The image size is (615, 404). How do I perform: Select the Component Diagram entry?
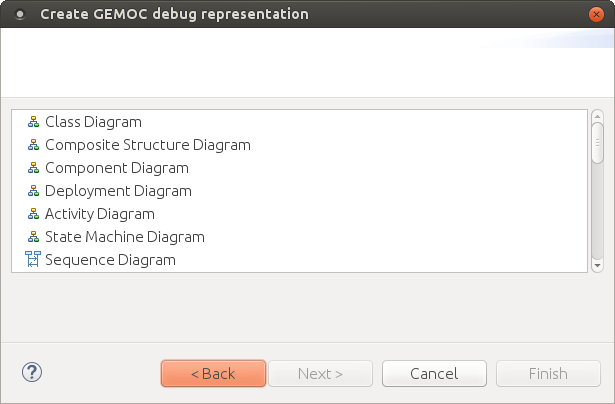tap(116, 168)
